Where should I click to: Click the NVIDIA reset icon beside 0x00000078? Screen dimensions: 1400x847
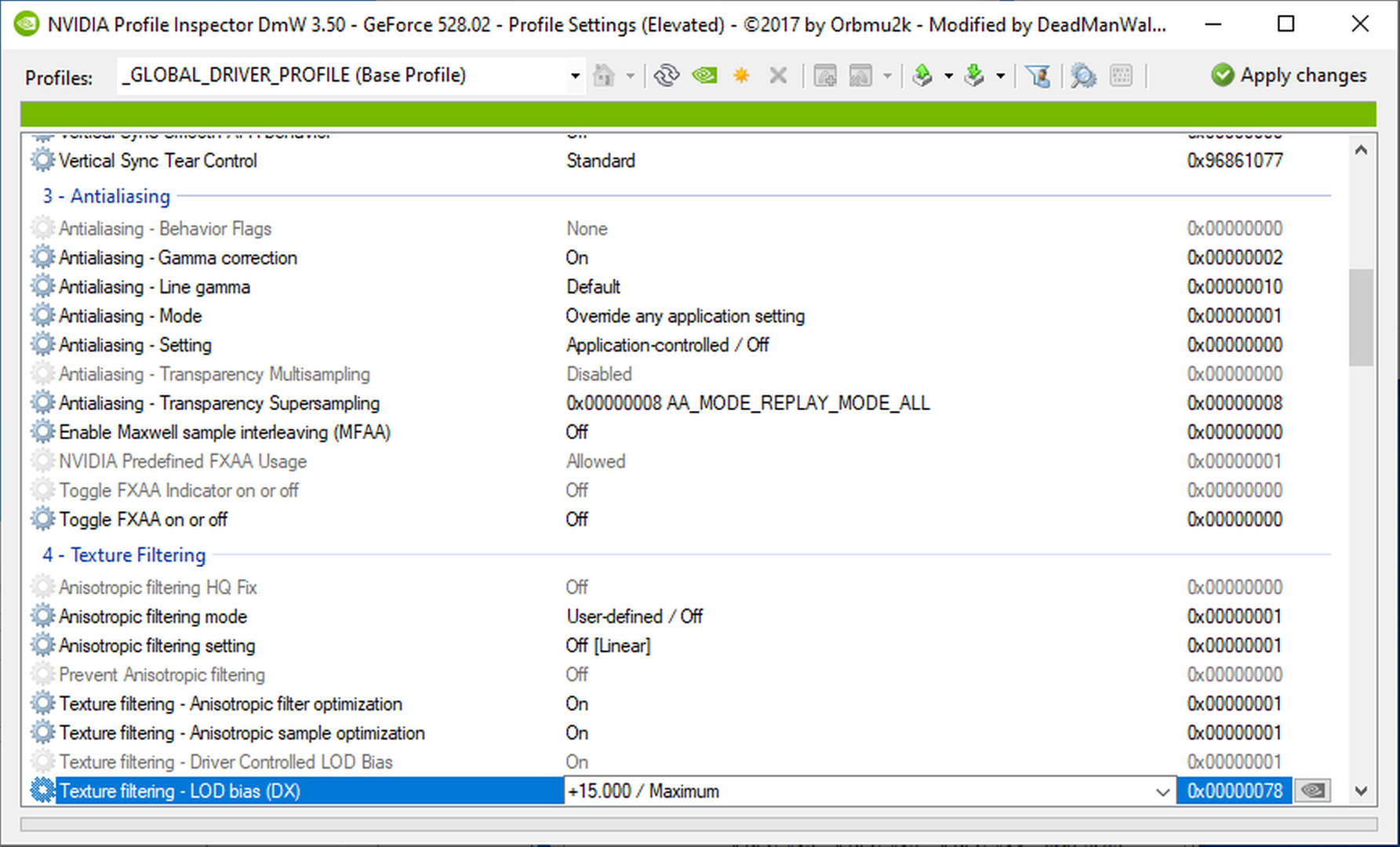(x=1313, y=791)
